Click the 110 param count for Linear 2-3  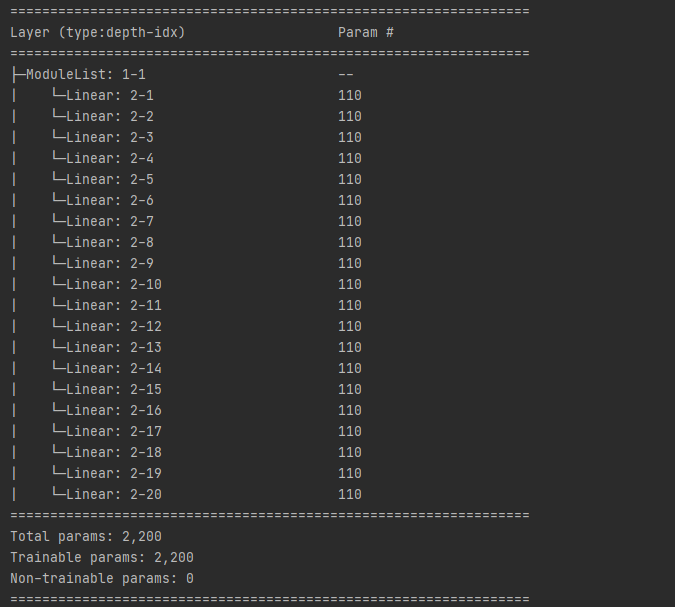[350, 137]
